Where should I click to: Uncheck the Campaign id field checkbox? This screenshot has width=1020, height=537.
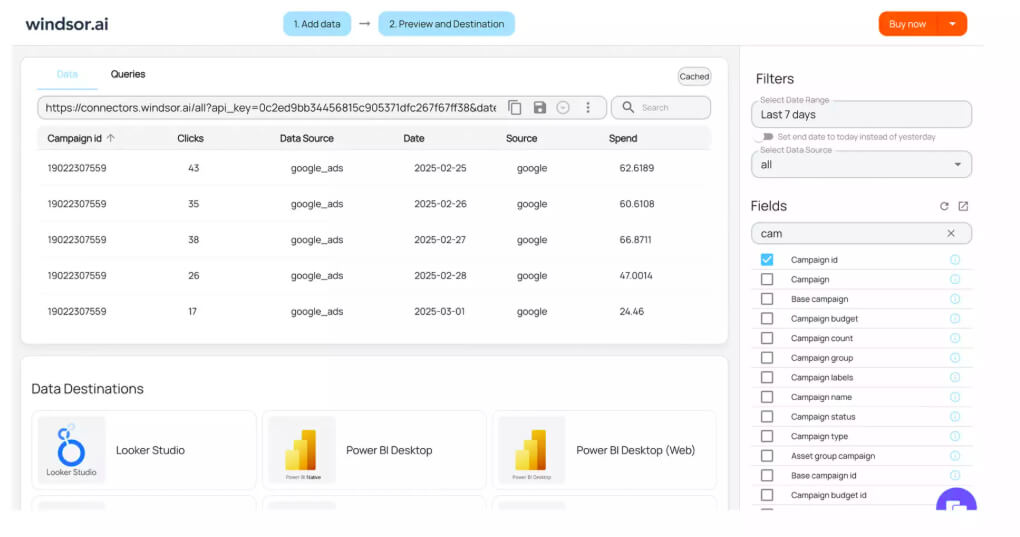pyautogui.click(x=767, y=260)
